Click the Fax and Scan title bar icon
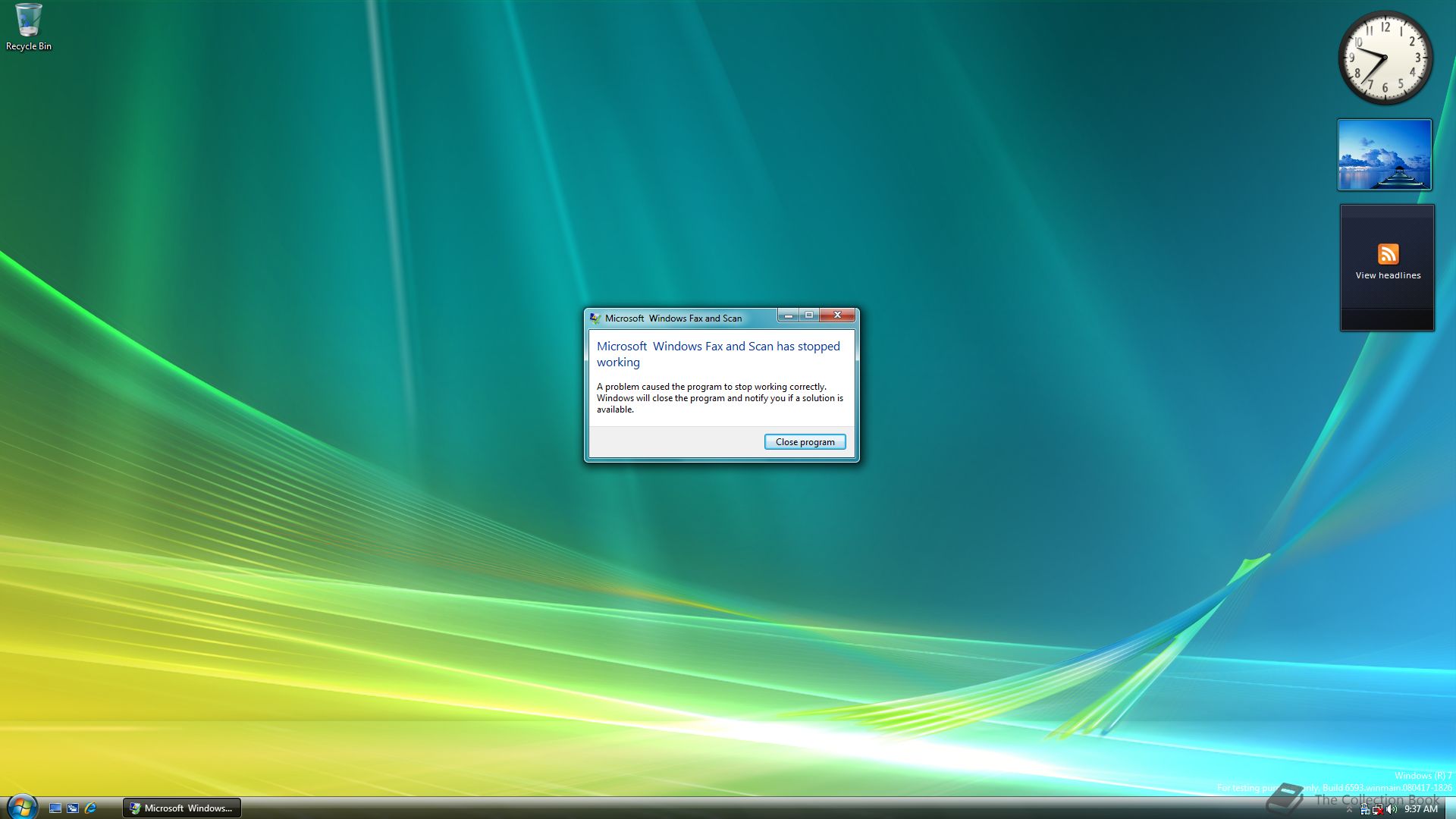This screenshot has width=1456, height=819. [595, 318]
